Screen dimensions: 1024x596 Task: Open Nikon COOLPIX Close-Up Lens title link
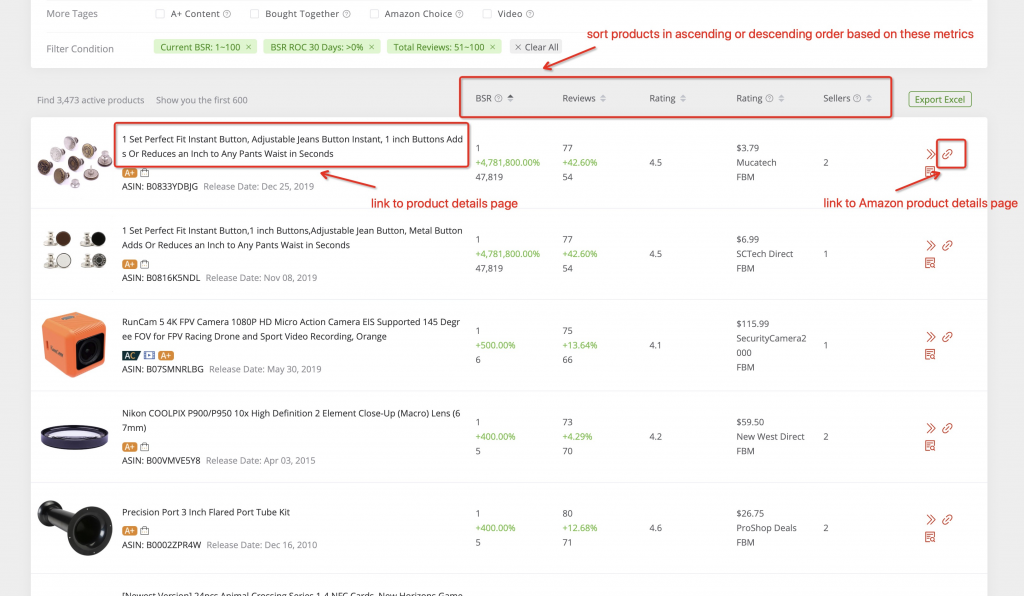pos(291,420)
